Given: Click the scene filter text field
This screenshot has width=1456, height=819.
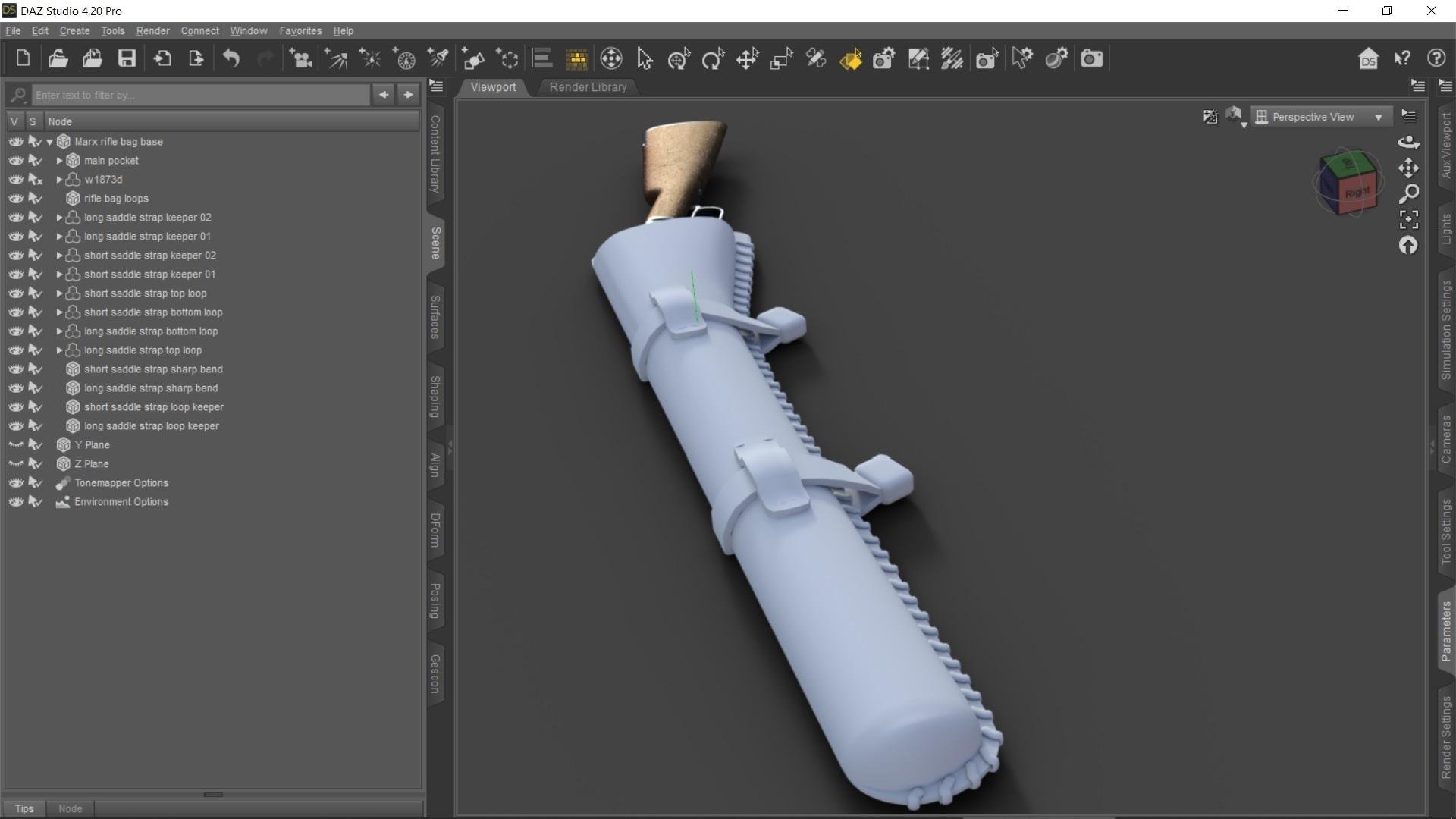Looking at the screenshot, I should pos(201,95).
